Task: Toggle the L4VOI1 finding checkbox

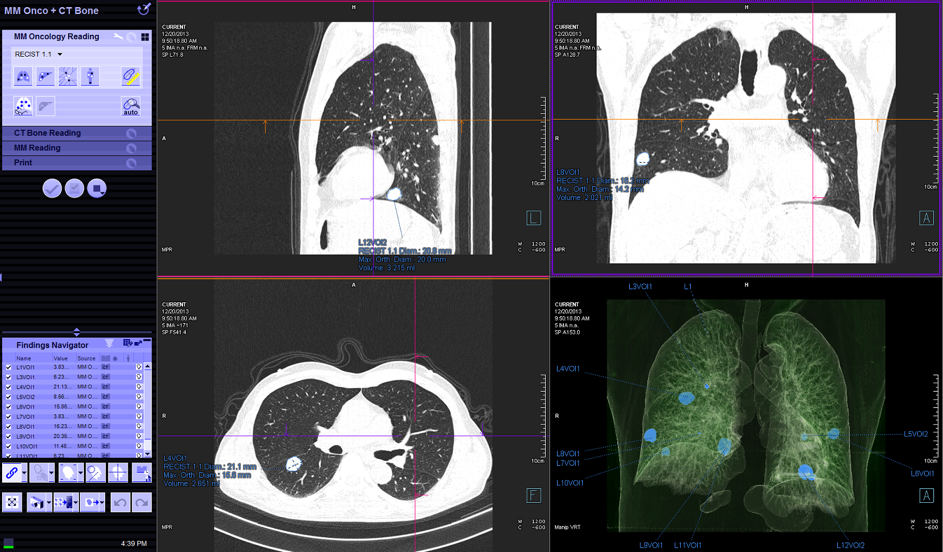Action: (9, 386)
